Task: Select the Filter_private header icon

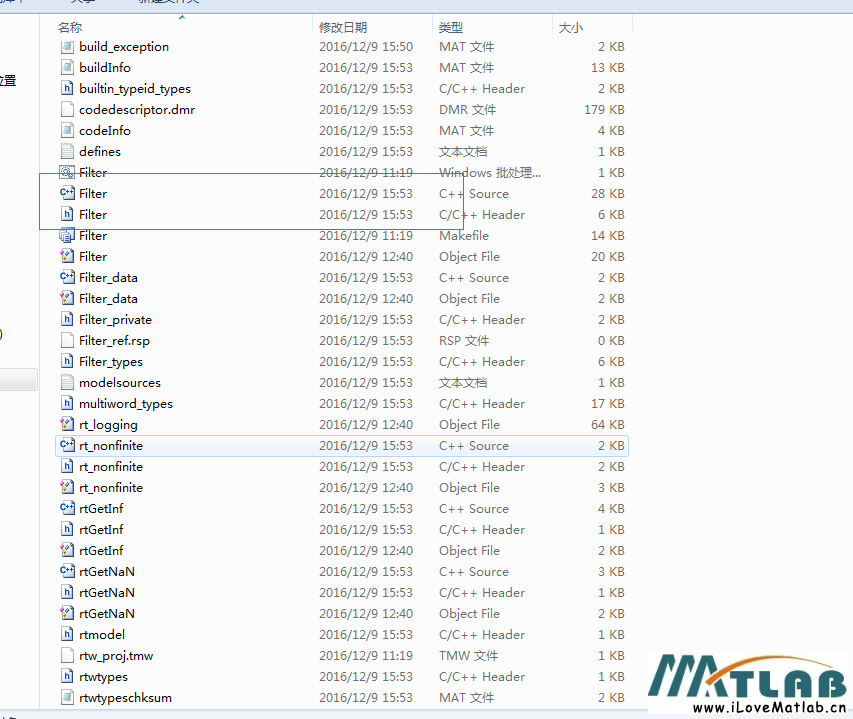Action: click(67, 320)
